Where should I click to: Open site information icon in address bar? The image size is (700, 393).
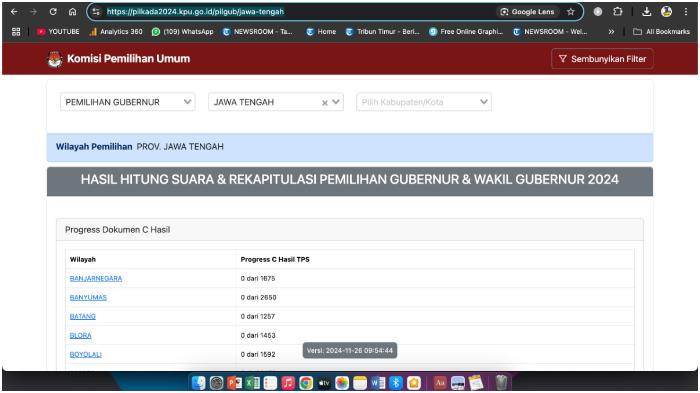96,12
